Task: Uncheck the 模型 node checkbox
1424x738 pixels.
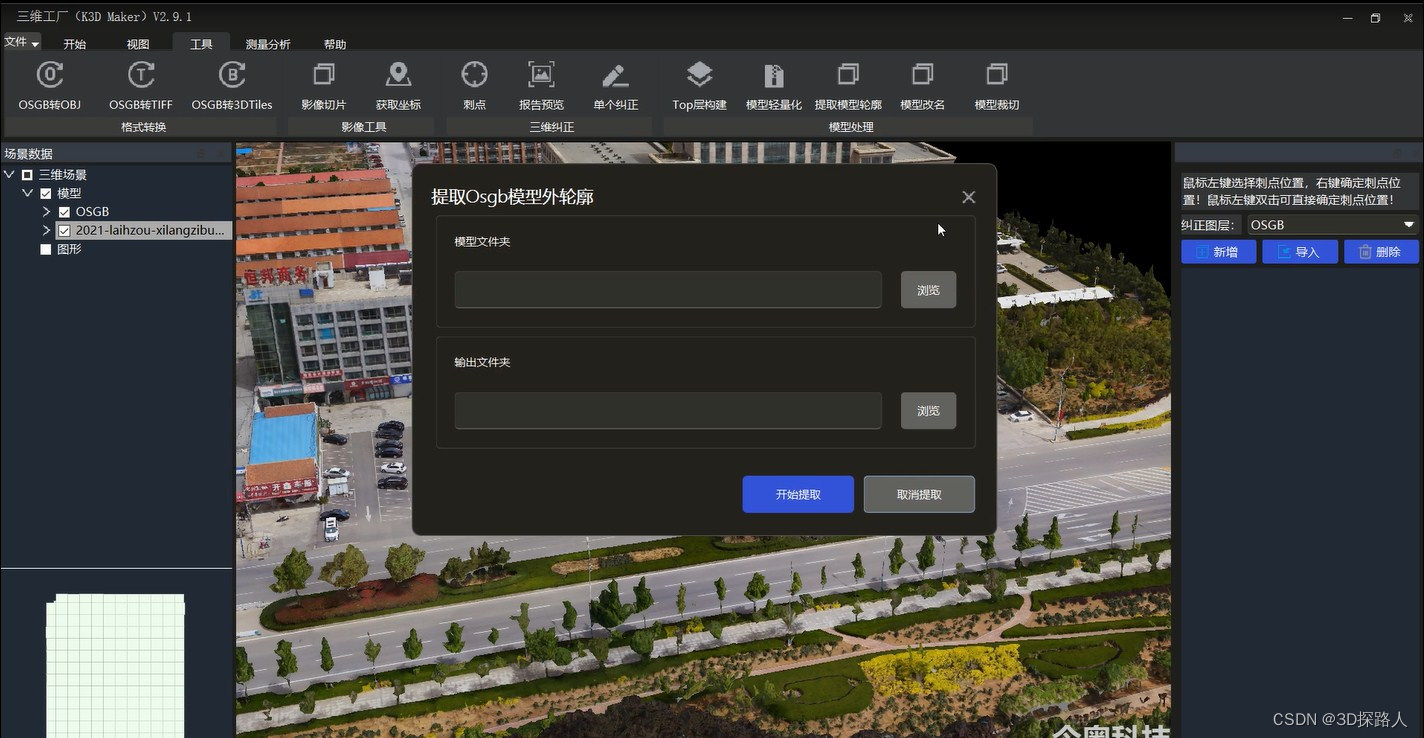Action: click(x=45, y=193)
